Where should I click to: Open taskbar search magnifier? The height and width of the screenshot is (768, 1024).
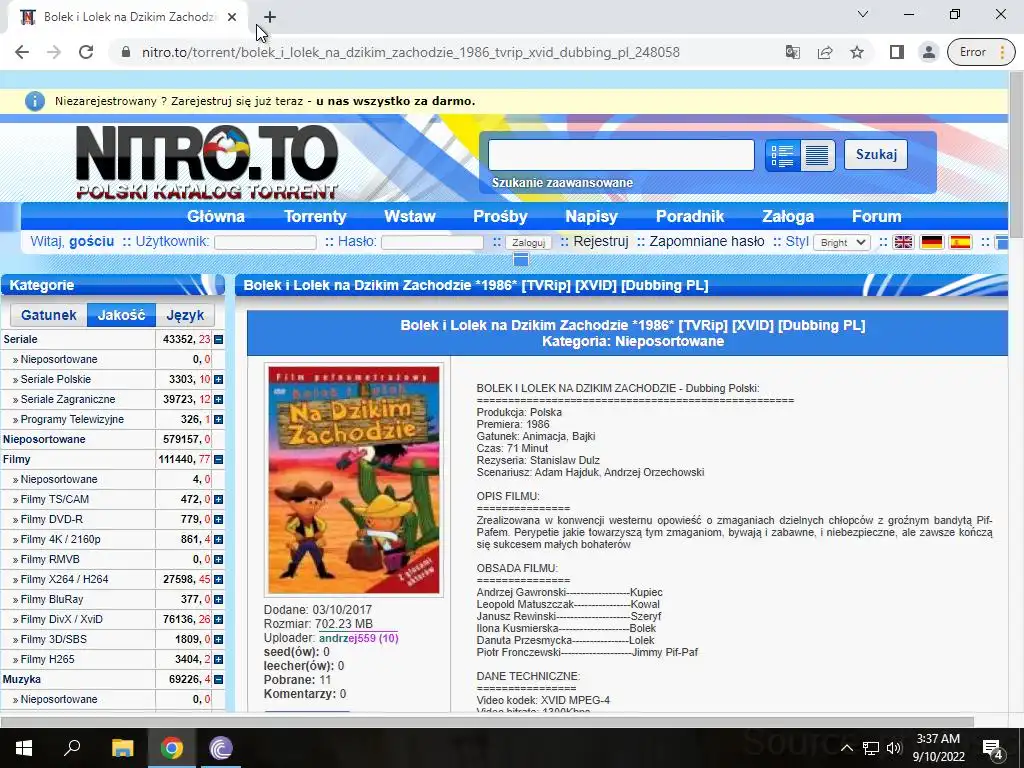(72, 748)
